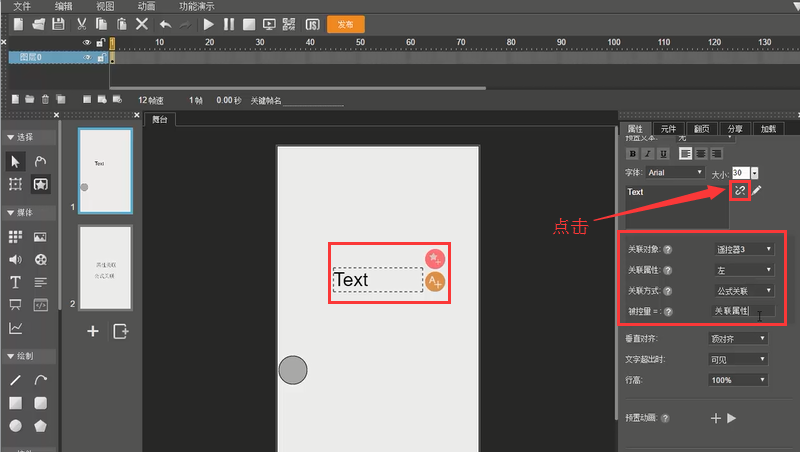
Task: Switch to the 分享 tab
Action: (735, 129)
